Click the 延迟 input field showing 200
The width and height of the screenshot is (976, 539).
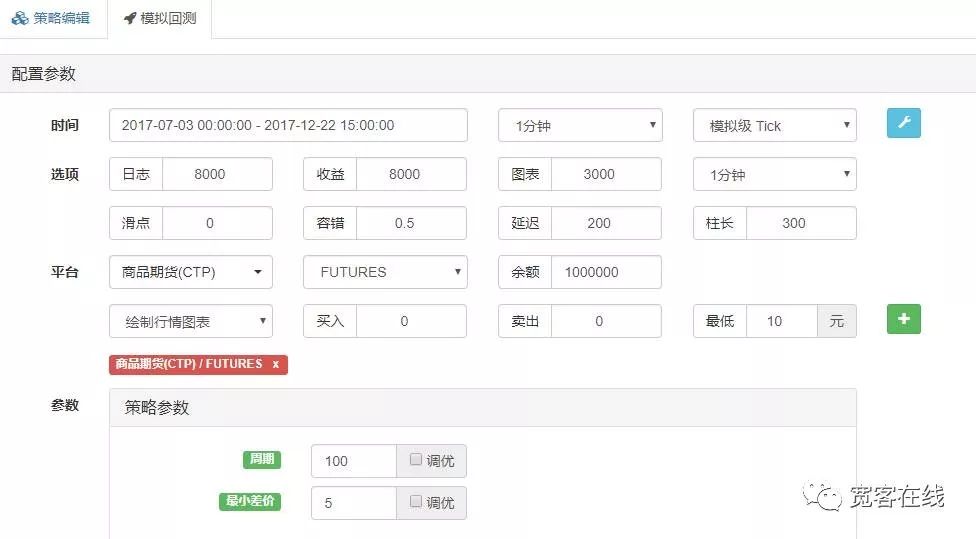(x=606, y=223)
